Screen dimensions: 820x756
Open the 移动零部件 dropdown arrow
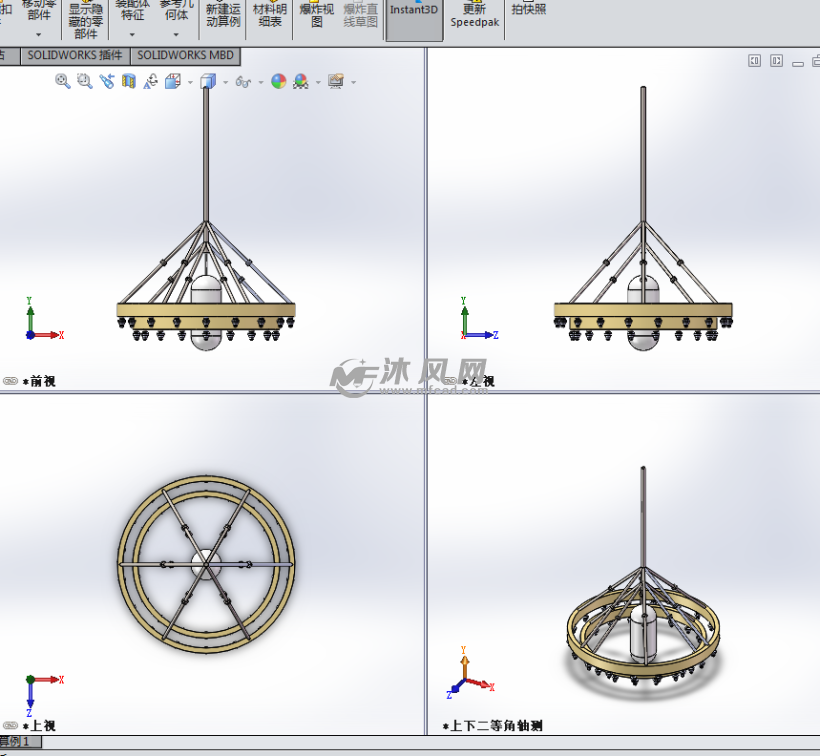[38, 35]
